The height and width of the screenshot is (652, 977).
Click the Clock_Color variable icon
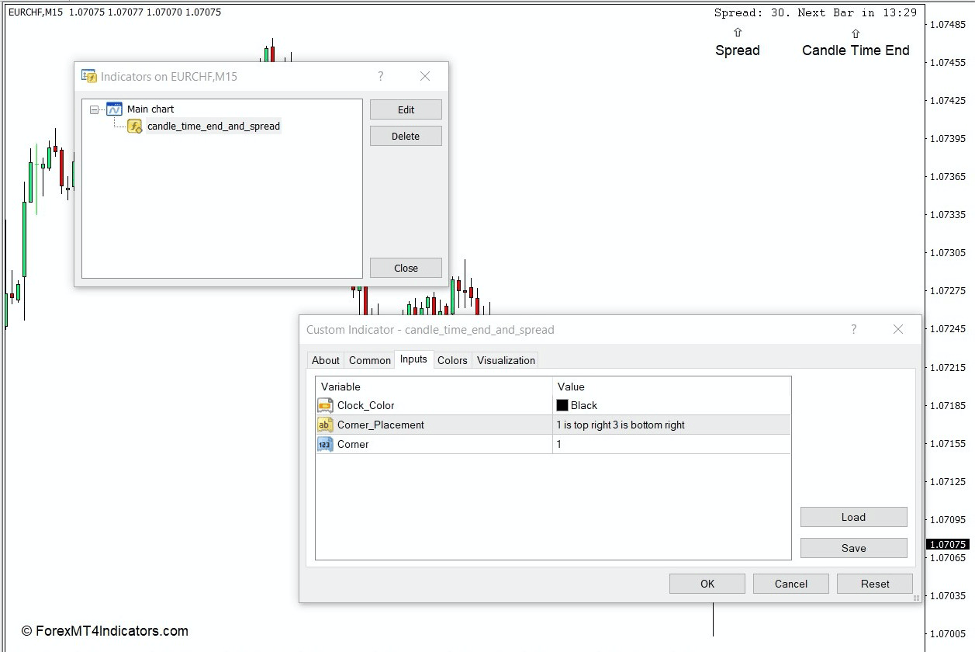(325, 405)
